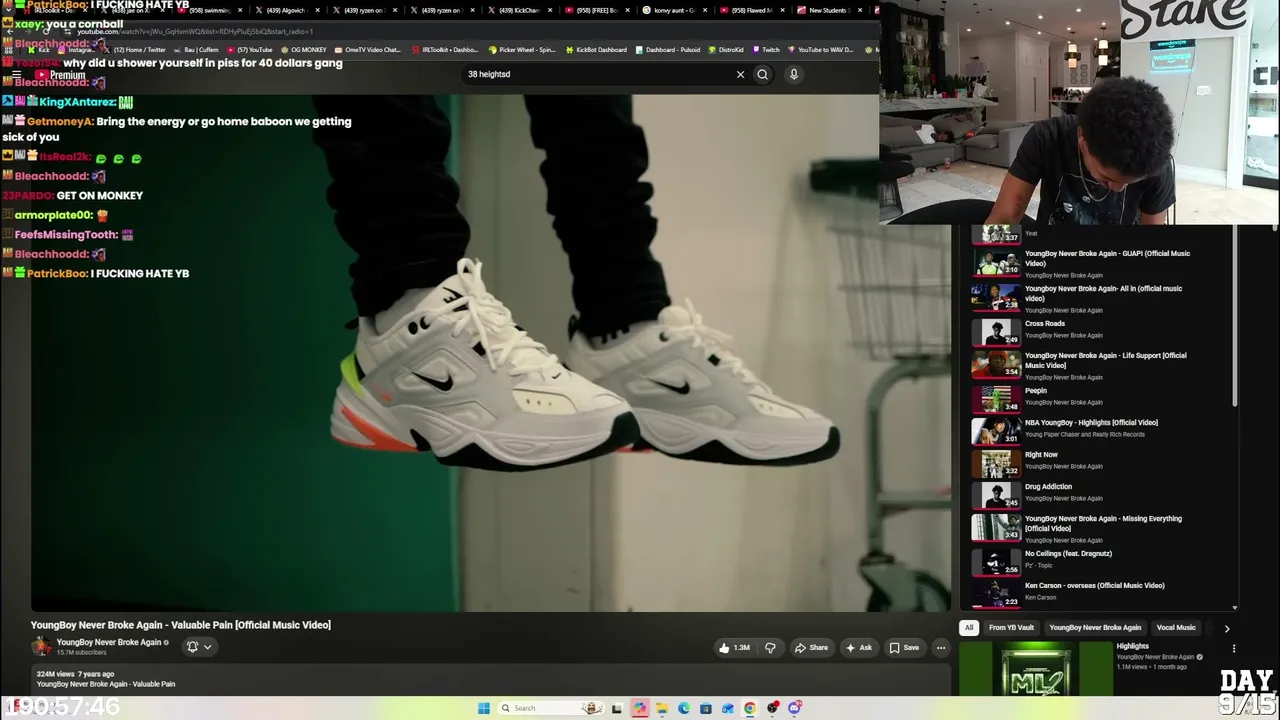Select the Vocal Music chip
The width and height of the screenshot is (1280, 720).
[1176, 628]
